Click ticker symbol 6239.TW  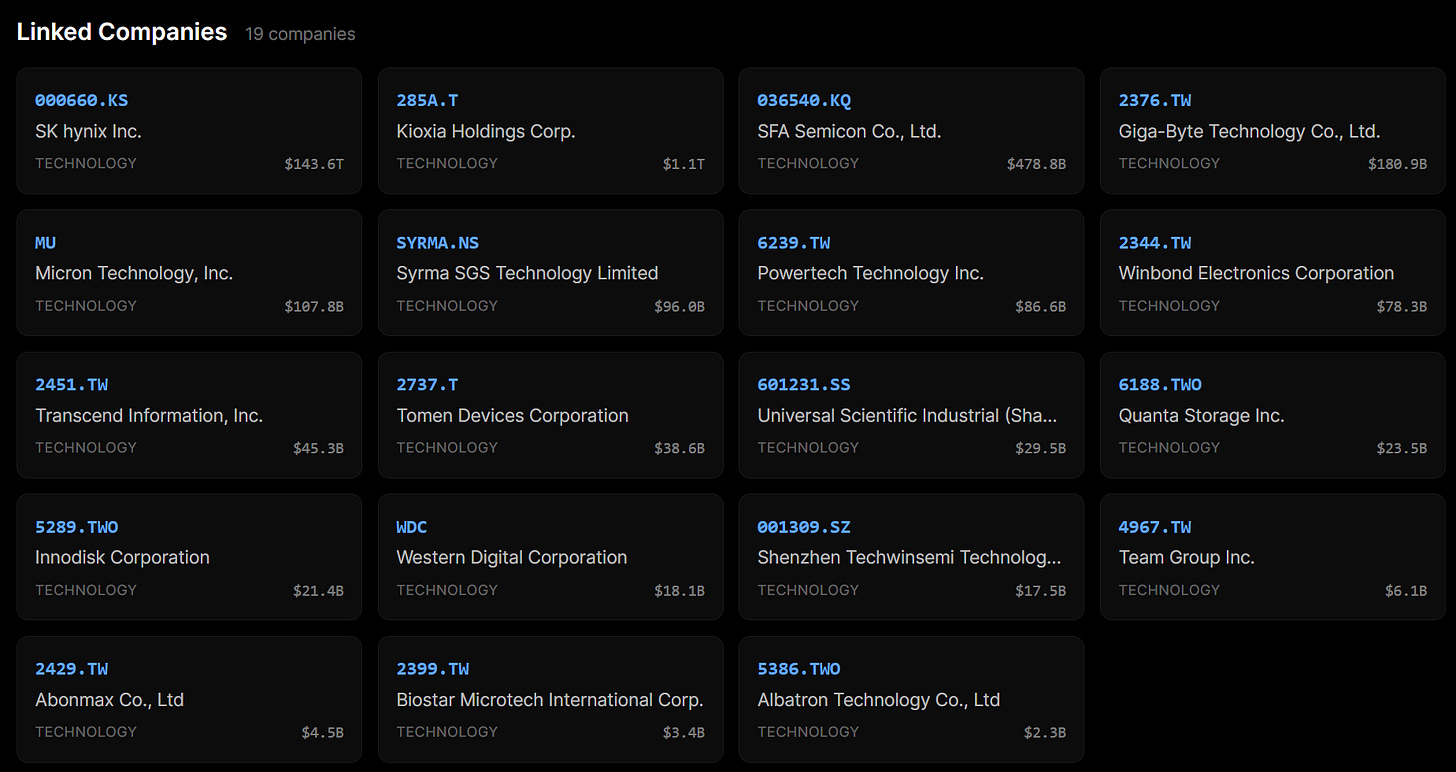click(x=794, y=243)
